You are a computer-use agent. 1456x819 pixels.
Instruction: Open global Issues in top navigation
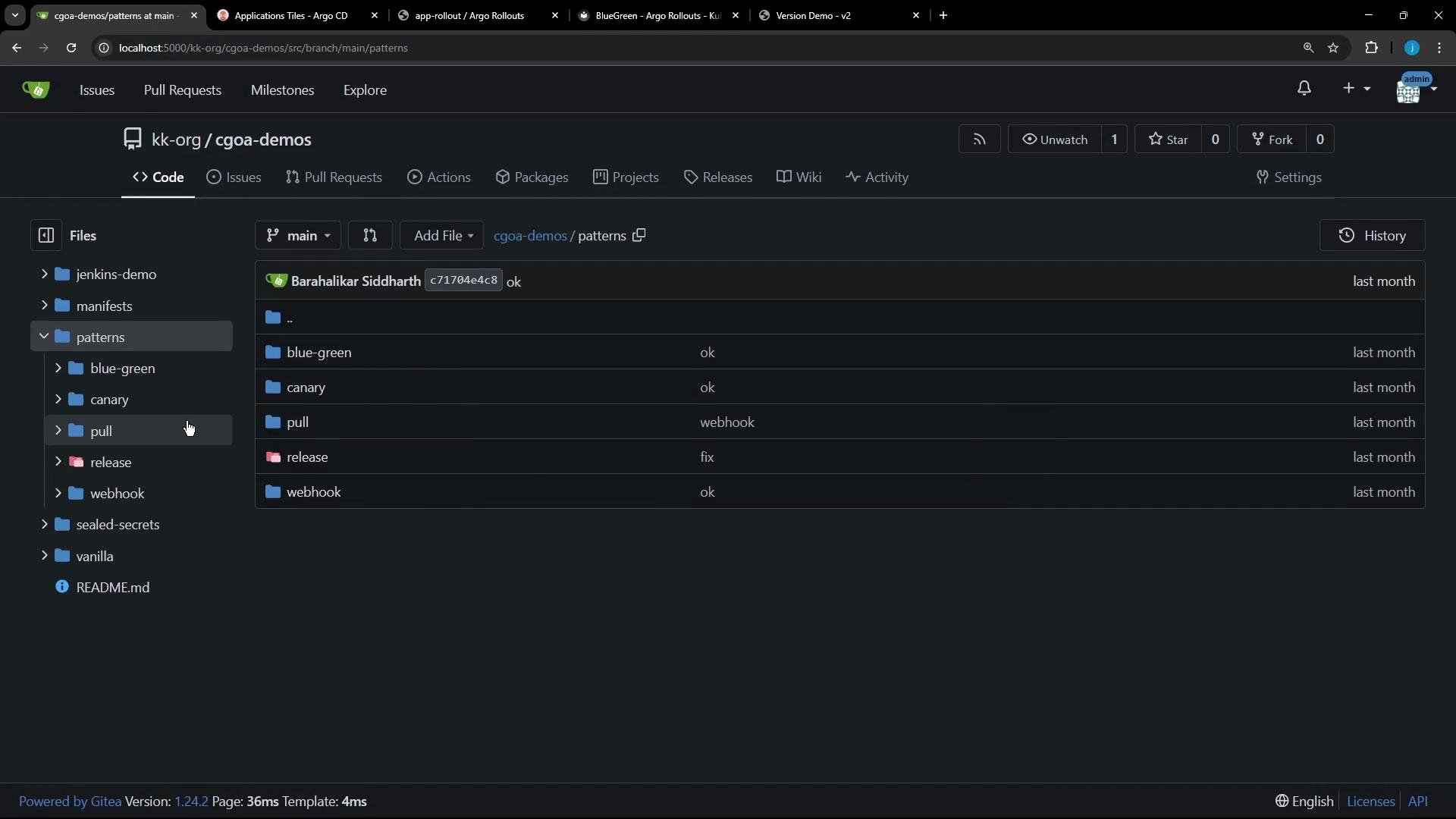(97, 90)
